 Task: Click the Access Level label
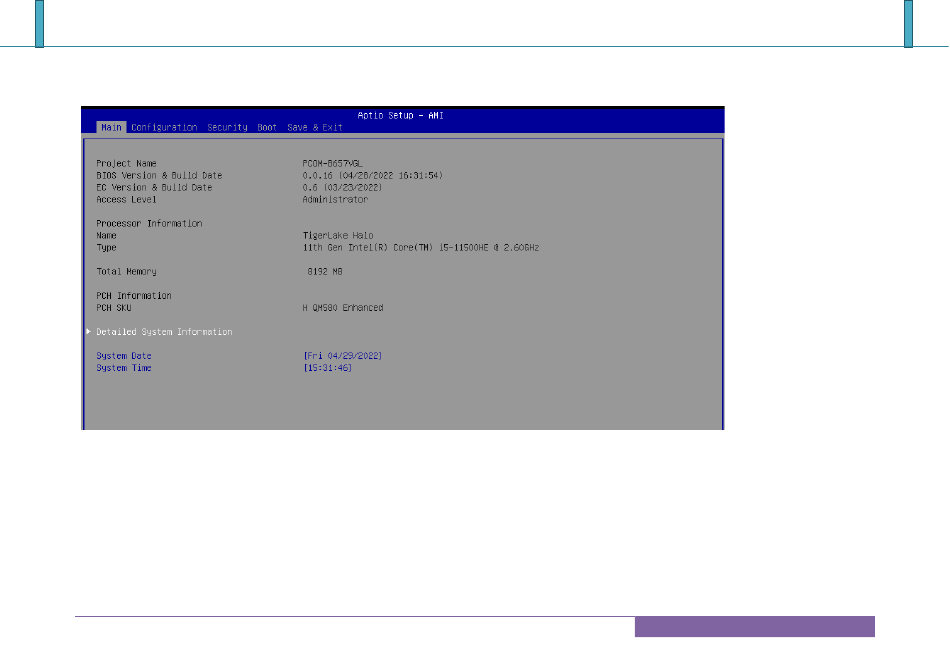(126, 199)
